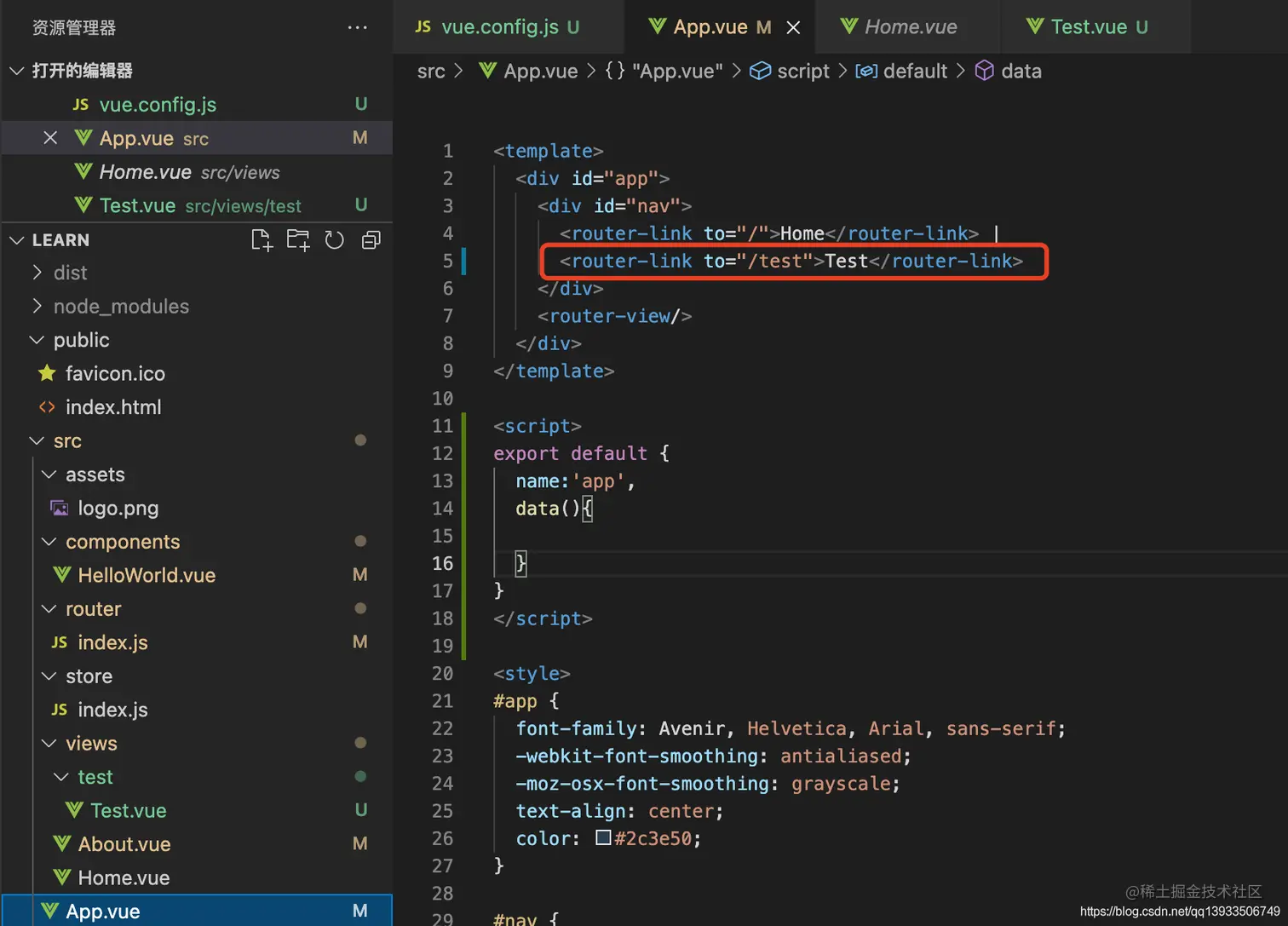Open Home.vue in the views folder tree
This screenshot has width=1288, height=926.
click(x=197, y=877)
